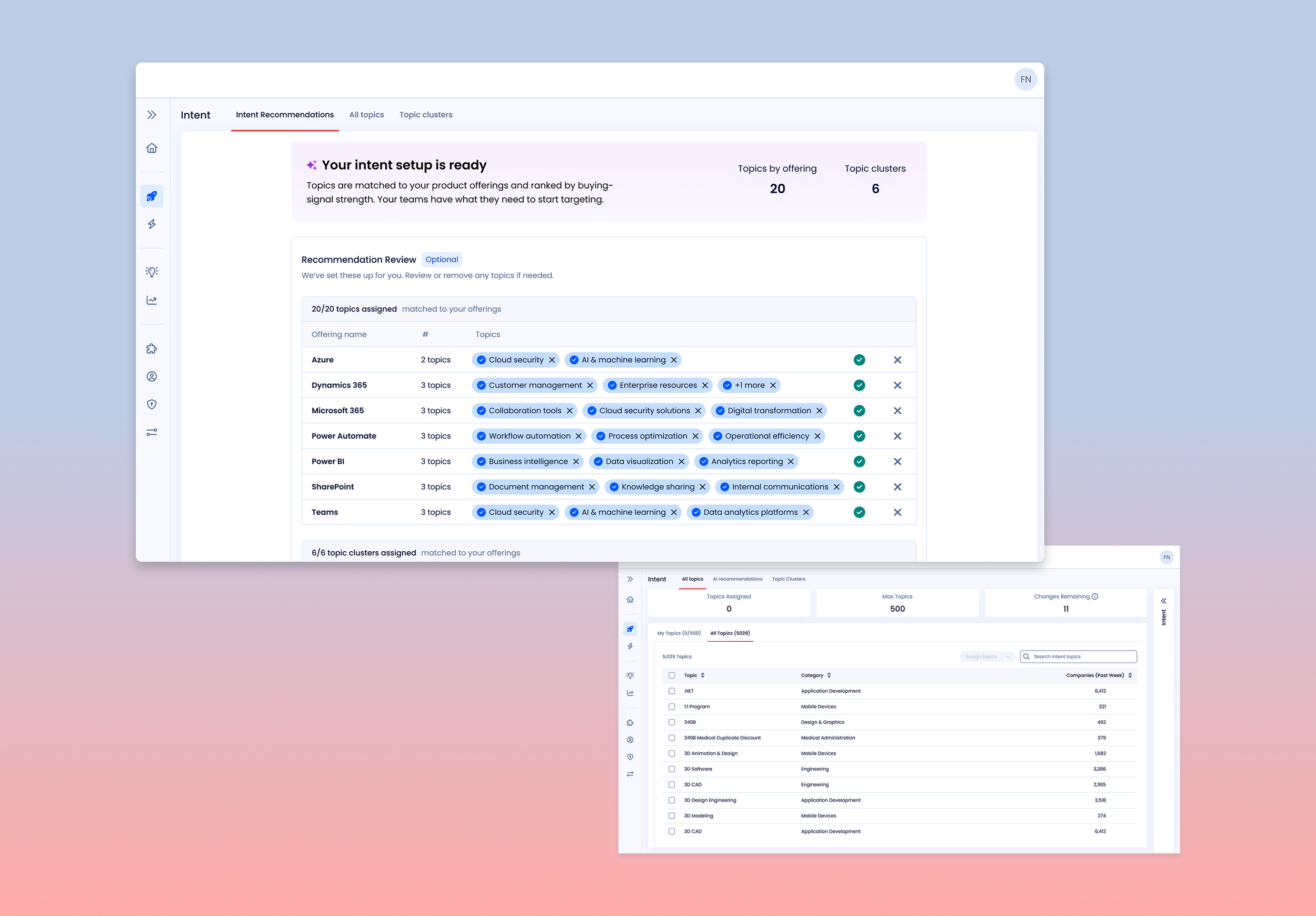Approve the SharePoint row with its green check
Image resolution: width=1316 pixels, height=916 pixels.
coord(859,486)
